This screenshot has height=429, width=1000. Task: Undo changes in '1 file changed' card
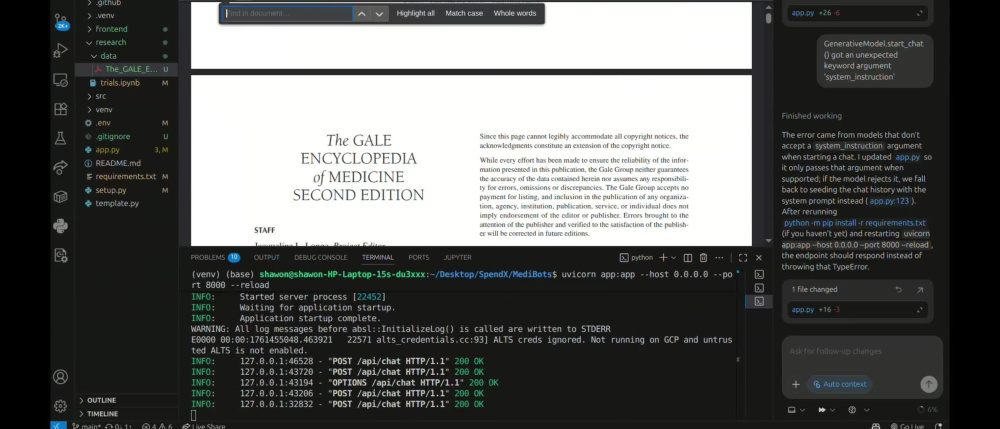coord(898,289)
